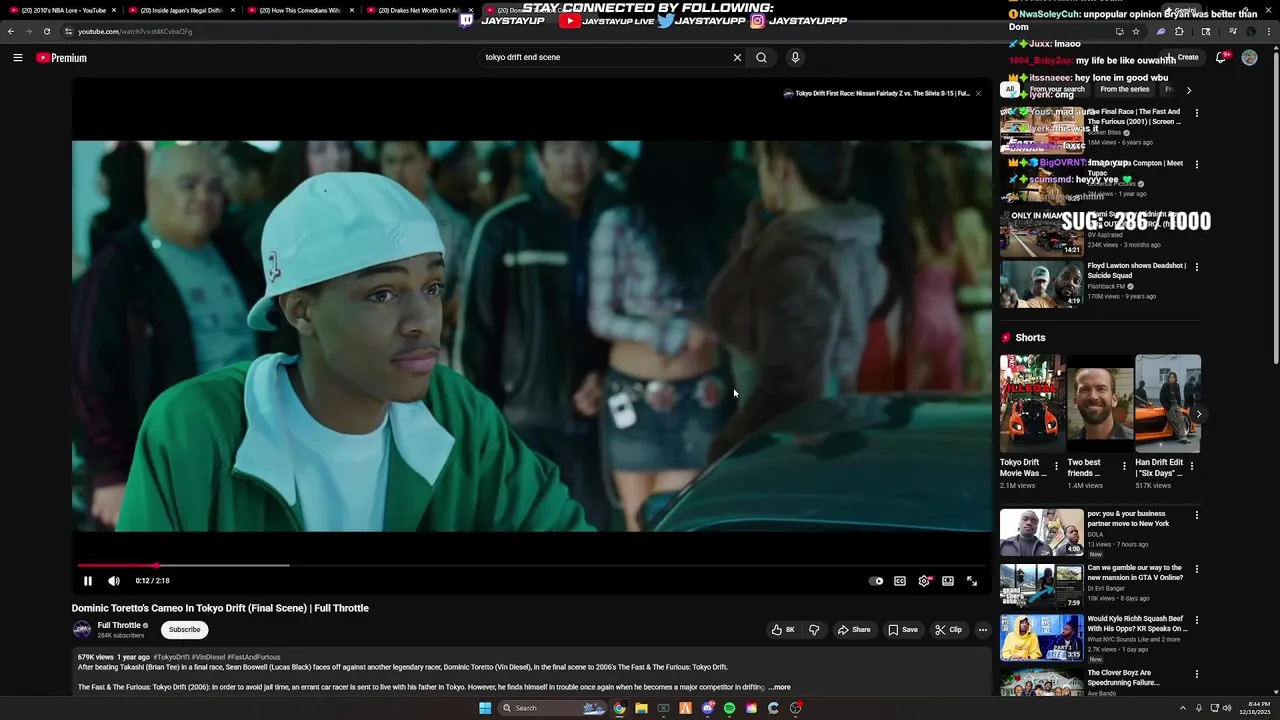Mute the video volume
Image resolution: width=1280 pixels, height=720 pixels.
[114, 581]
